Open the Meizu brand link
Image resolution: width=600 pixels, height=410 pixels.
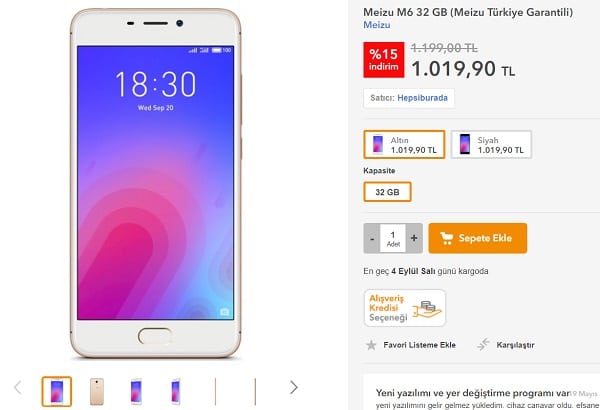pos(377,25)
